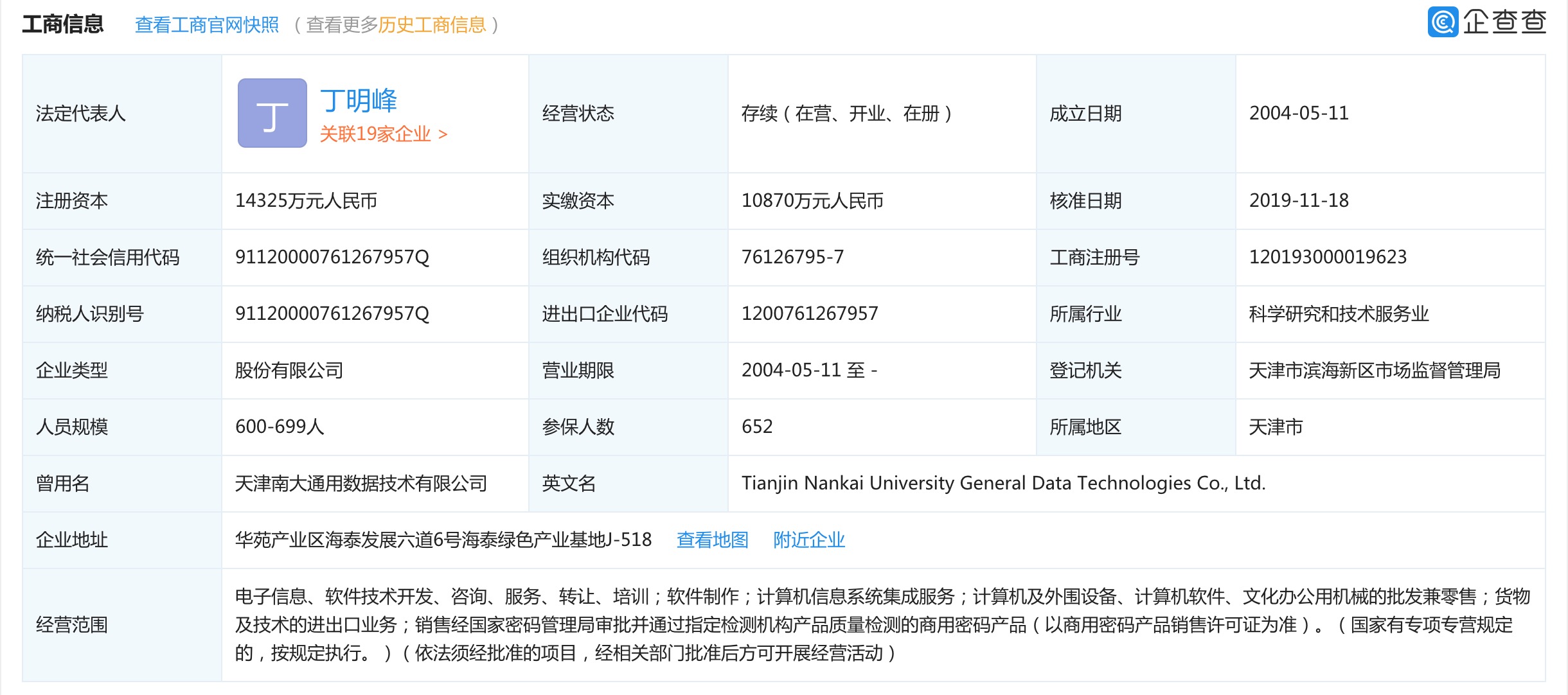This screenshot has width=1568, height=695.
Task: Click establishment date 2004-05-11
Action: (x=1298, y=113)
